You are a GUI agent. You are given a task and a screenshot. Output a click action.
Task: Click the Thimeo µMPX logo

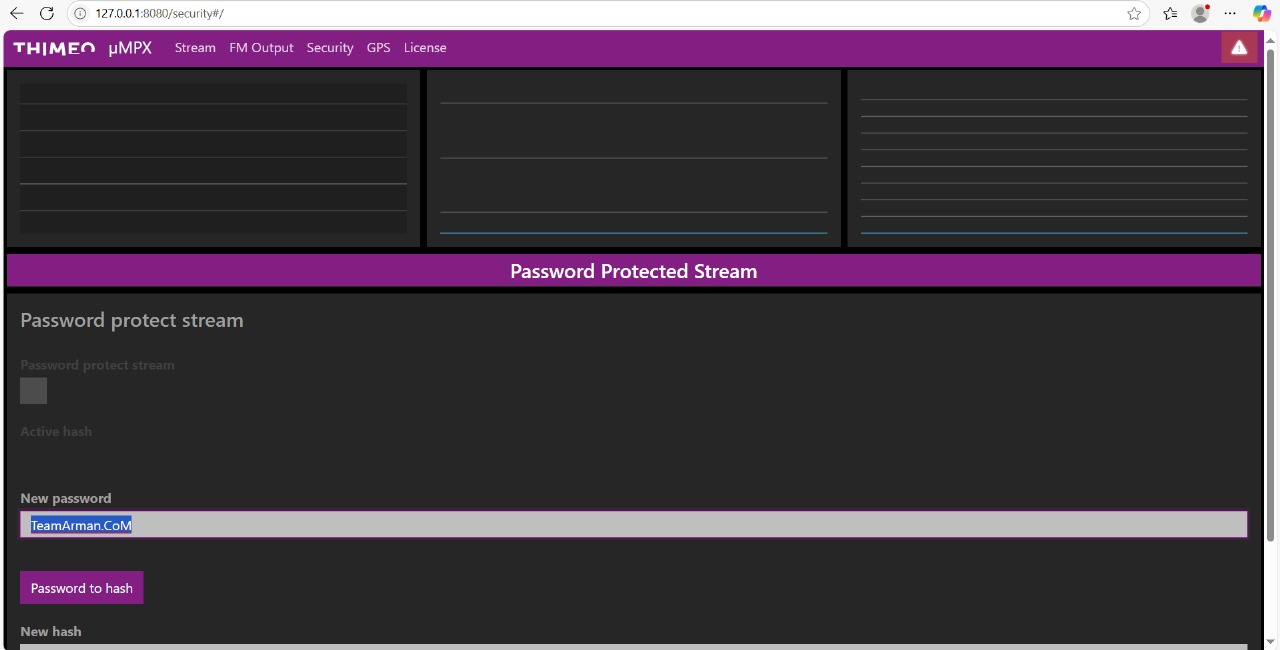pos(82,48)
